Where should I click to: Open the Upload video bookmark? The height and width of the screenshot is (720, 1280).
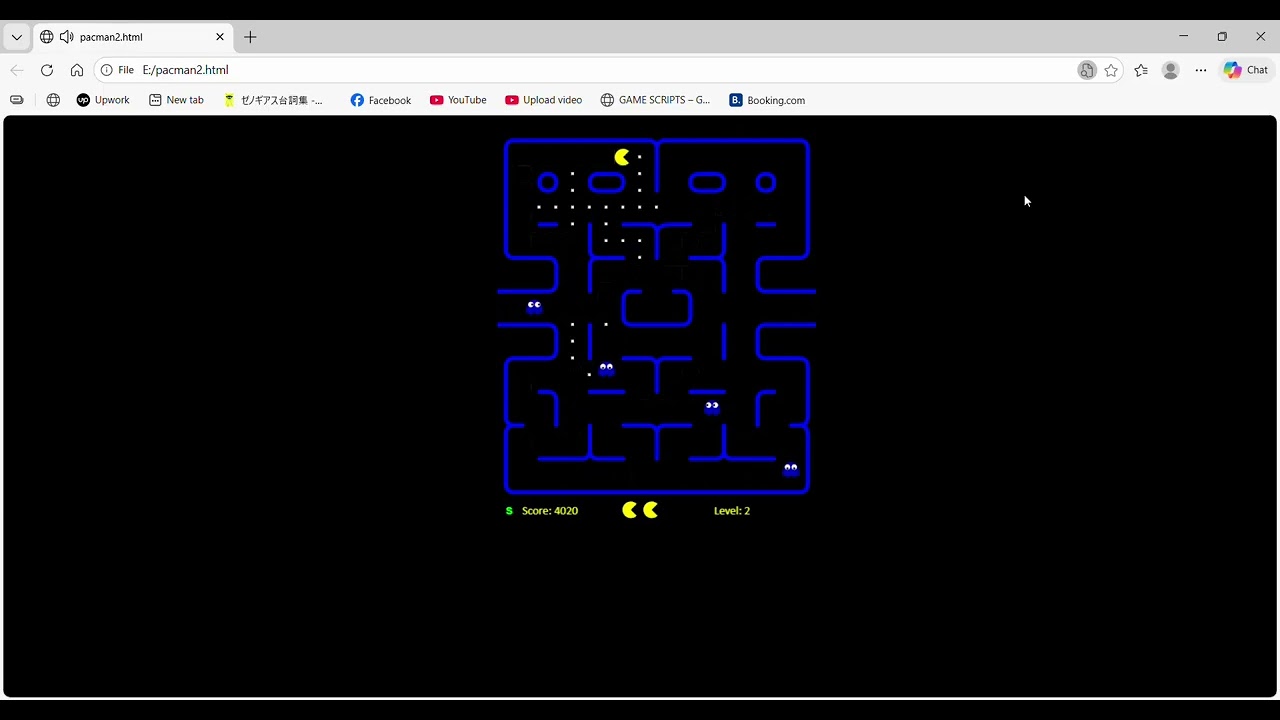coord(543,100)
